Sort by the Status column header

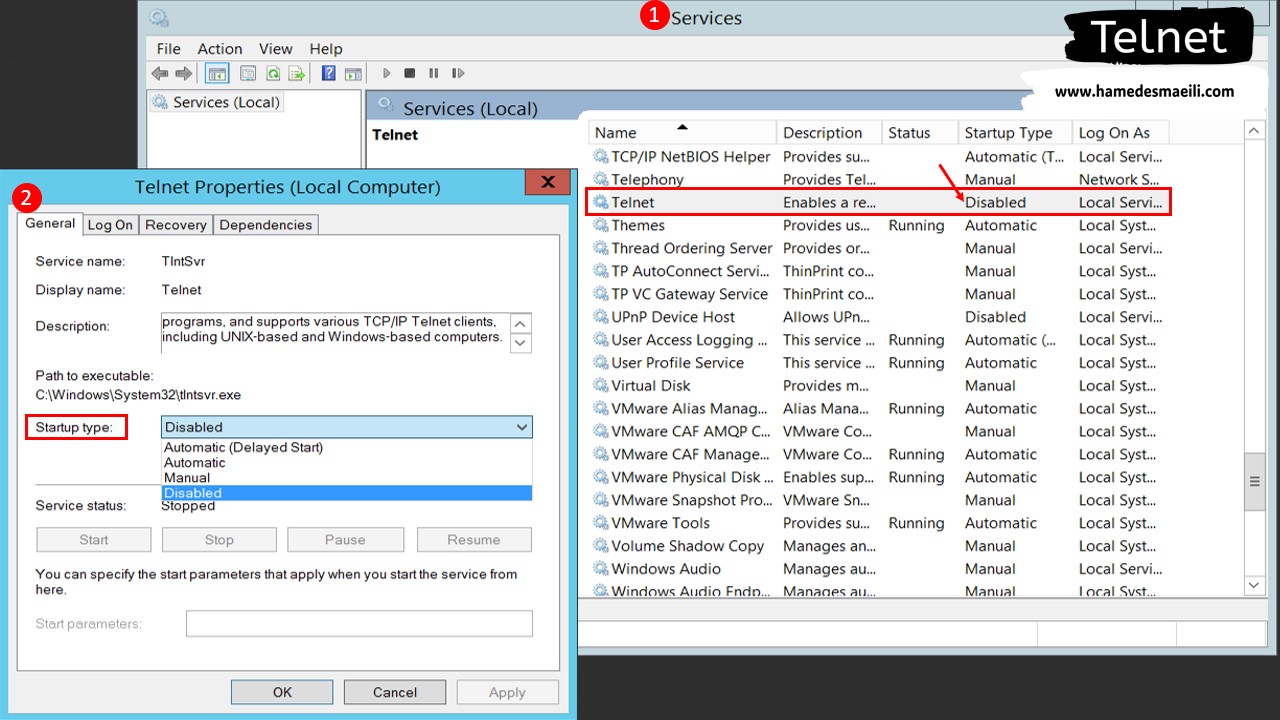pos(920,133)
